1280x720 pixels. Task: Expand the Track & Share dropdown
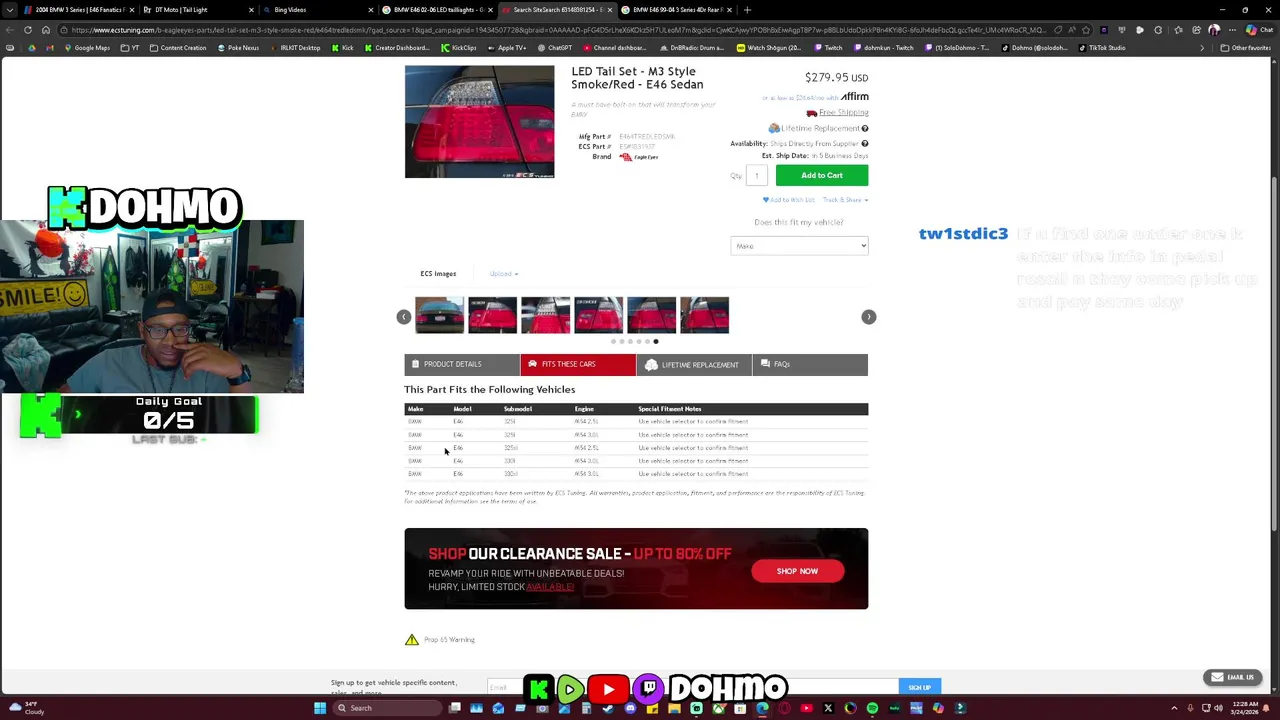(x=845, y=200)
